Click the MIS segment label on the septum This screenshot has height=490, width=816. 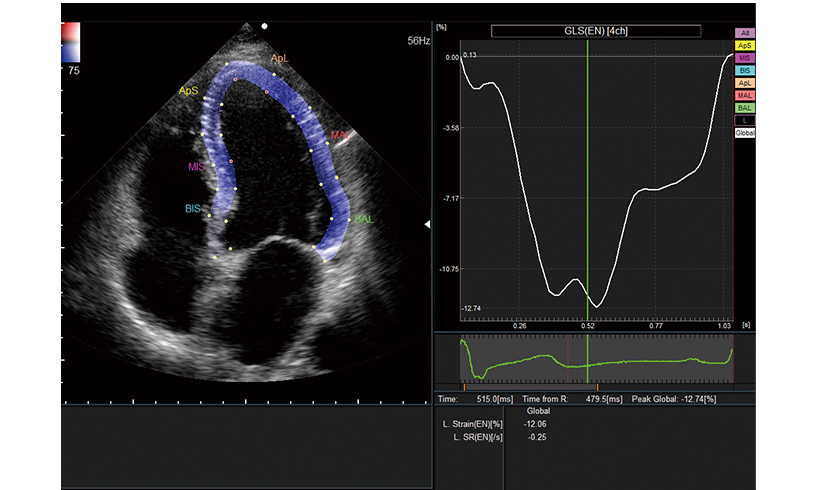point(194,167)
